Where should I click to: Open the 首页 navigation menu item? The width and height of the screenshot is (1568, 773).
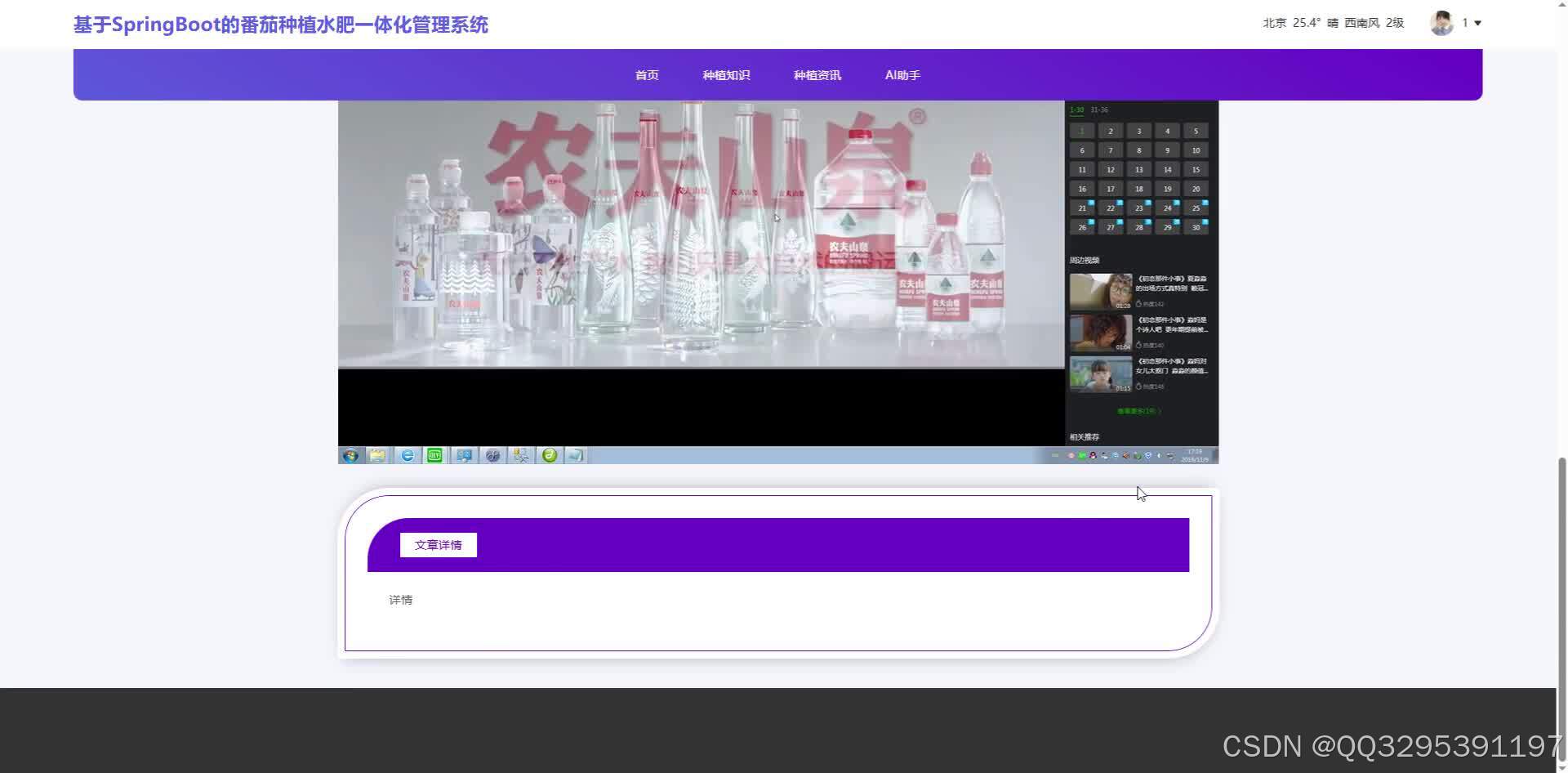click(646, 74)
